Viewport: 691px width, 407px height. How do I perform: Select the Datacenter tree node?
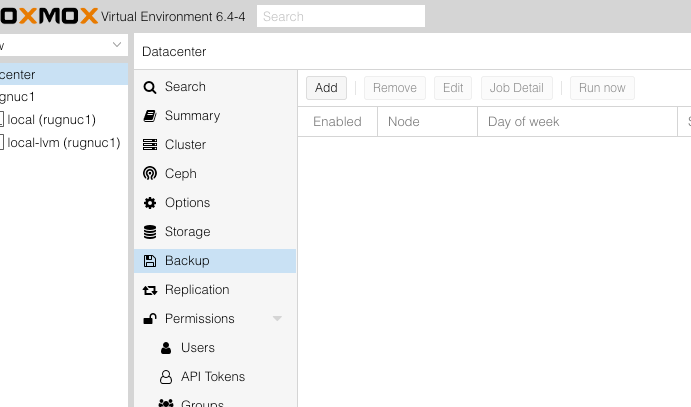click(64, 74)
